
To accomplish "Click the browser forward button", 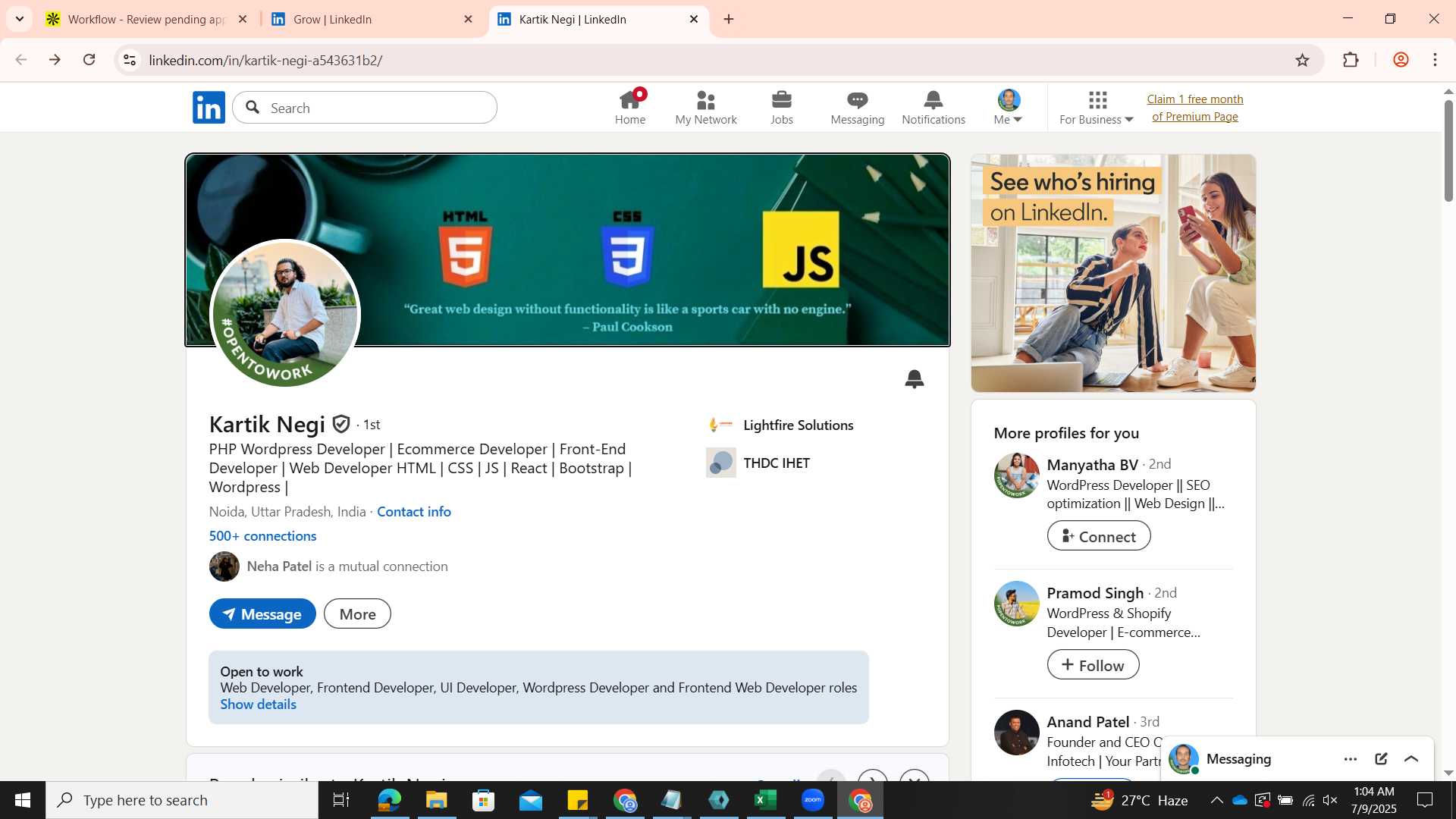I will tap(55, 60).
